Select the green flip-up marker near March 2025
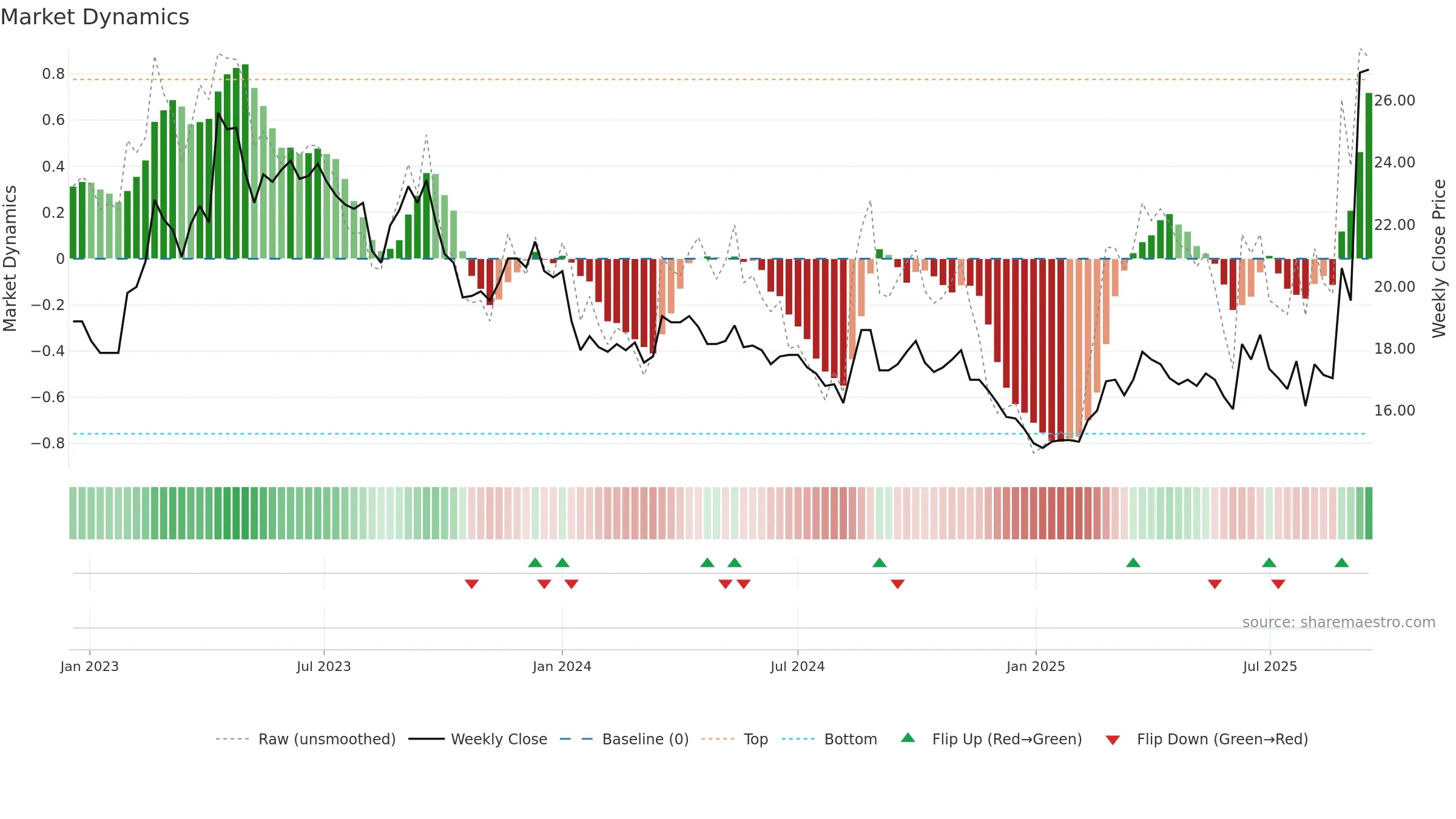Viewport: 1456px width, 819px height. tap(1133, 562)
